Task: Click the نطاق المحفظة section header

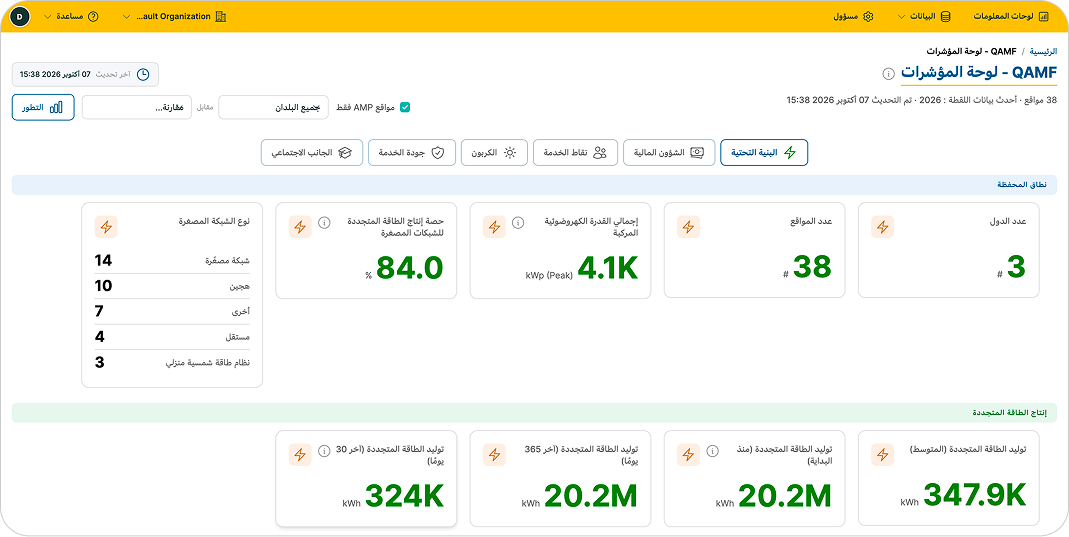Action: 534,185
